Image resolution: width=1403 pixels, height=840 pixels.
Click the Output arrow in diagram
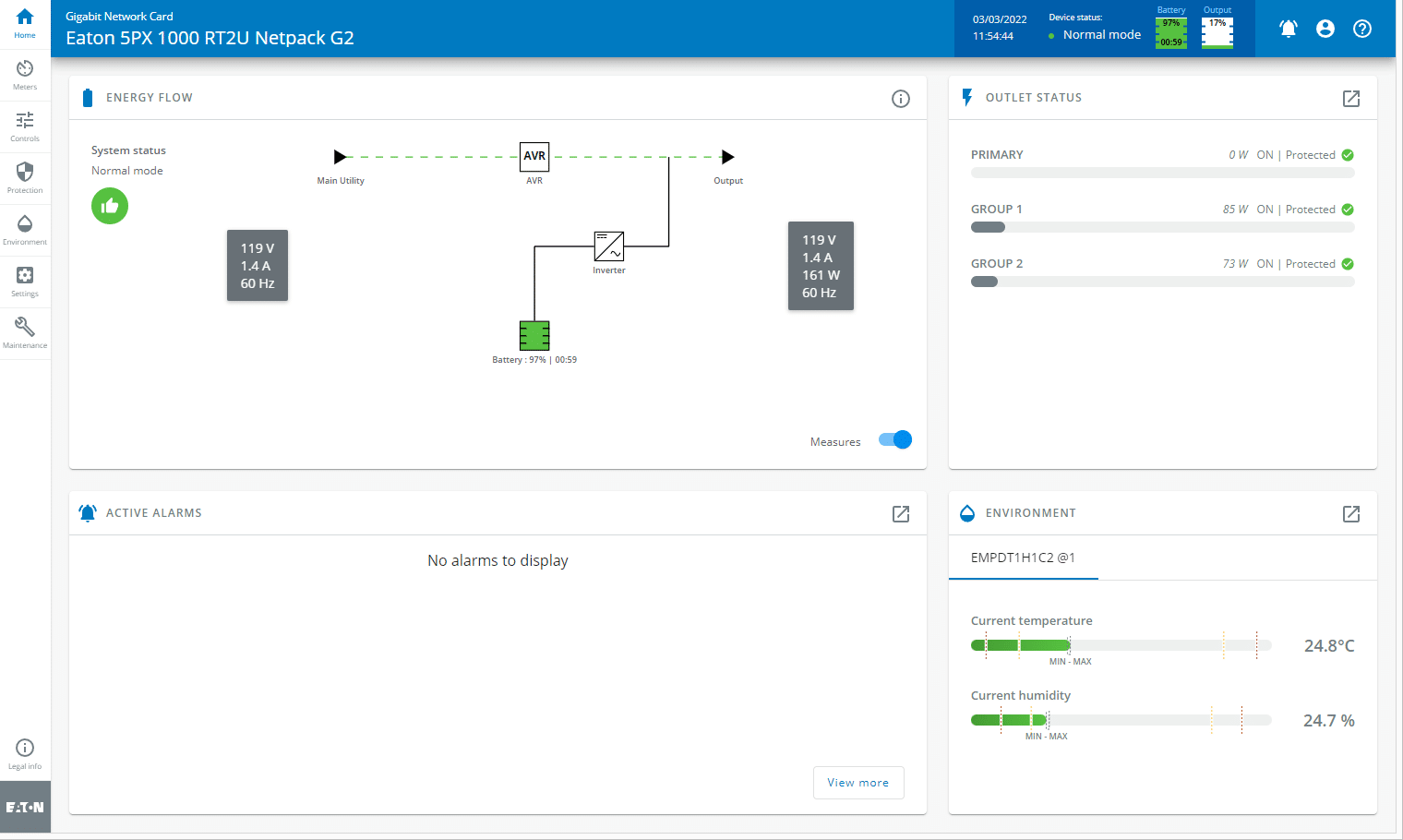pyautogui.click(x=728, y=157)
